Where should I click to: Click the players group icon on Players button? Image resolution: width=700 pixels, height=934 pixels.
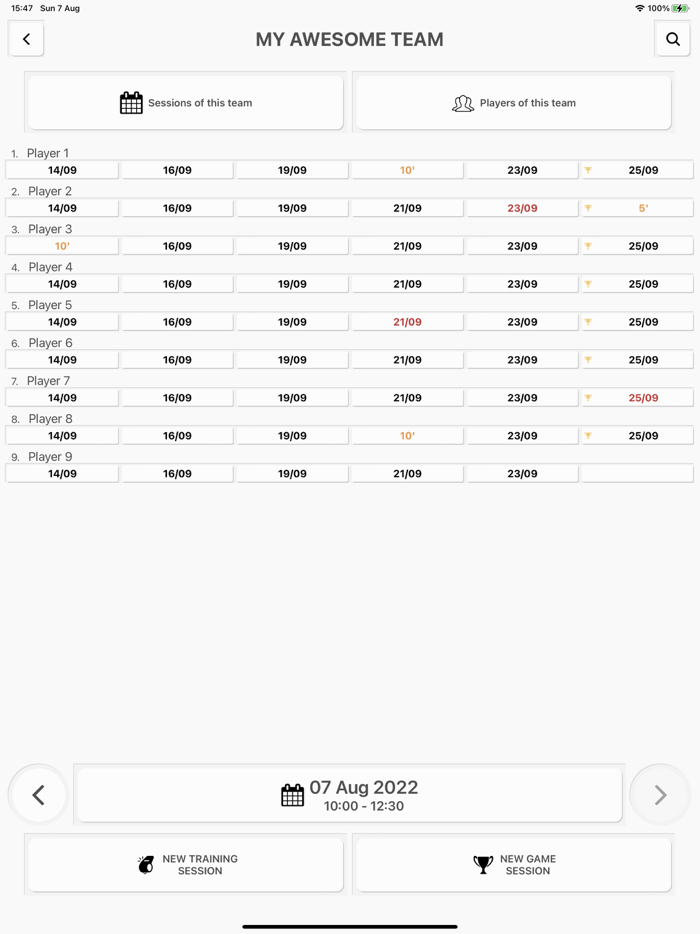pos(463,102)
